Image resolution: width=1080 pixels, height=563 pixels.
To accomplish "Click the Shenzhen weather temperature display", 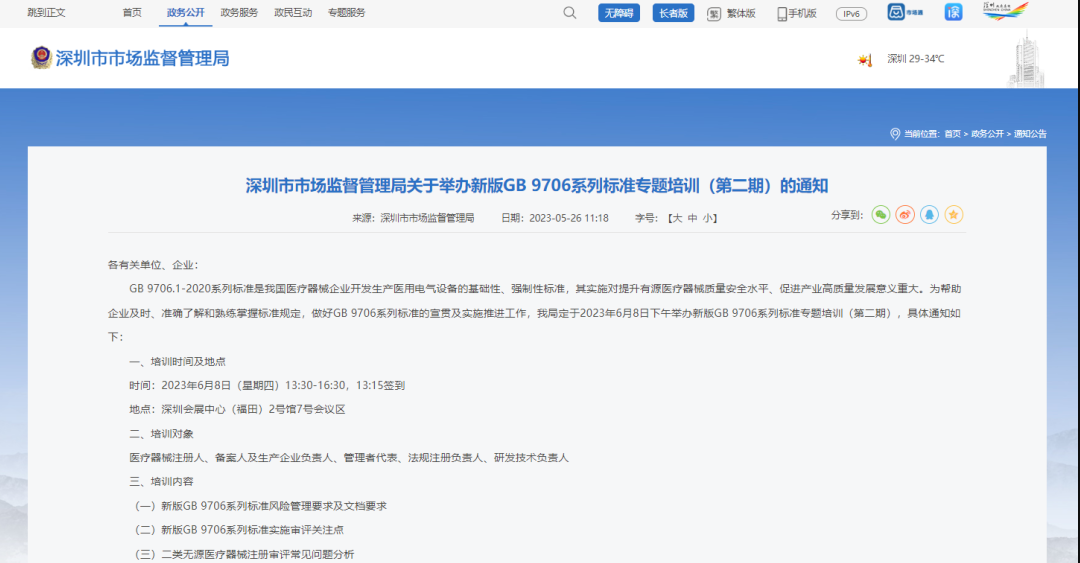I will [914, 59].
